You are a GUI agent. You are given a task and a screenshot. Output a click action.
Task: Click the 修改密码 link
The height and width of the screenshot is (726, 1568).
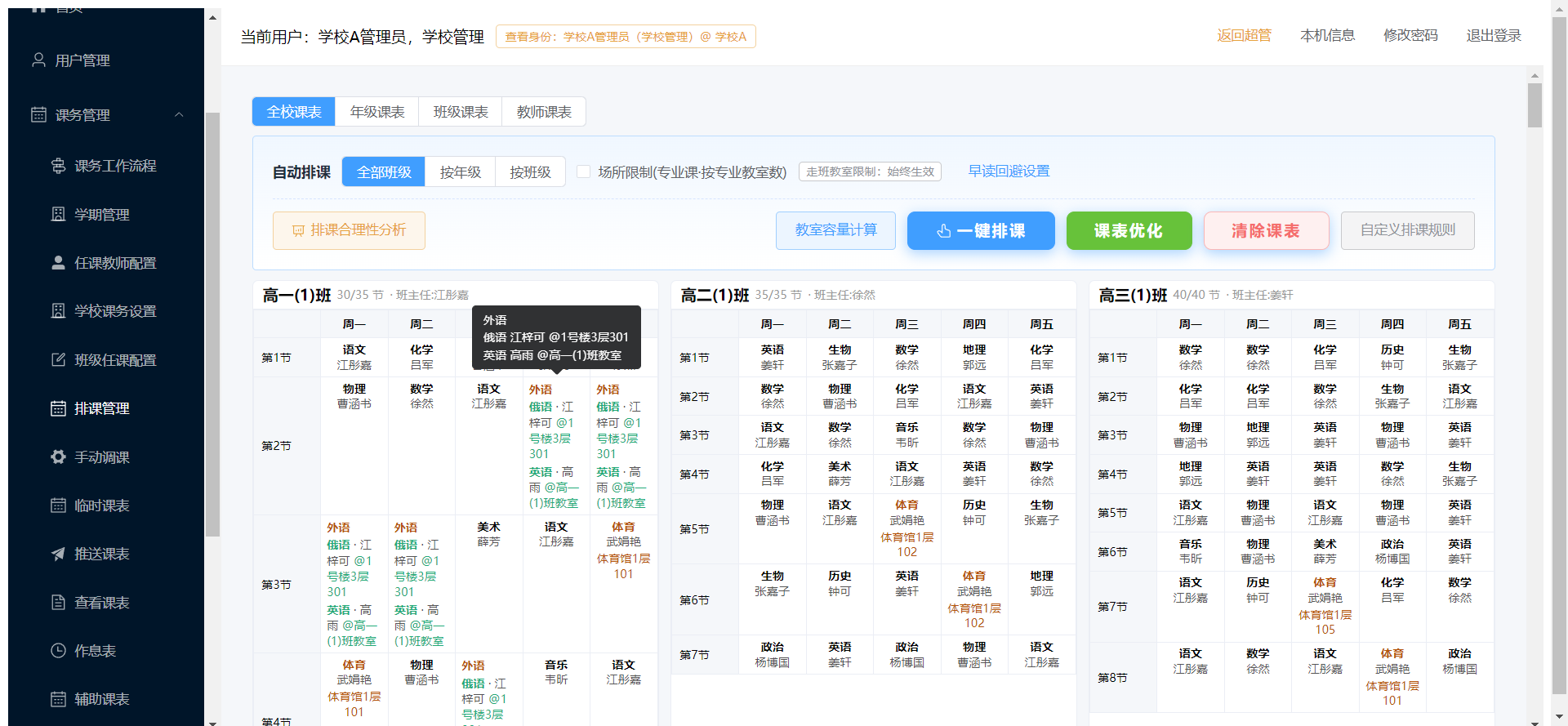pyautogui.click(x=1410, y=35)
